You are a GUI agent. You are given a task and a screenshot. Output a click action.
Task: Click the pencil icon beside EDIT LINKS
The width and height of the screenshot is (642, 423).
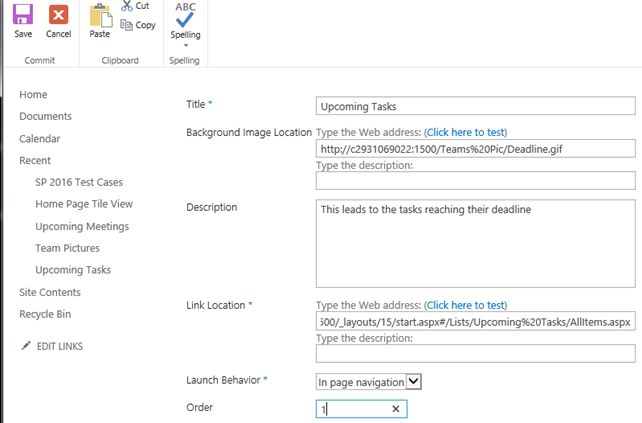pyautogui.click(x=25, y=346)
